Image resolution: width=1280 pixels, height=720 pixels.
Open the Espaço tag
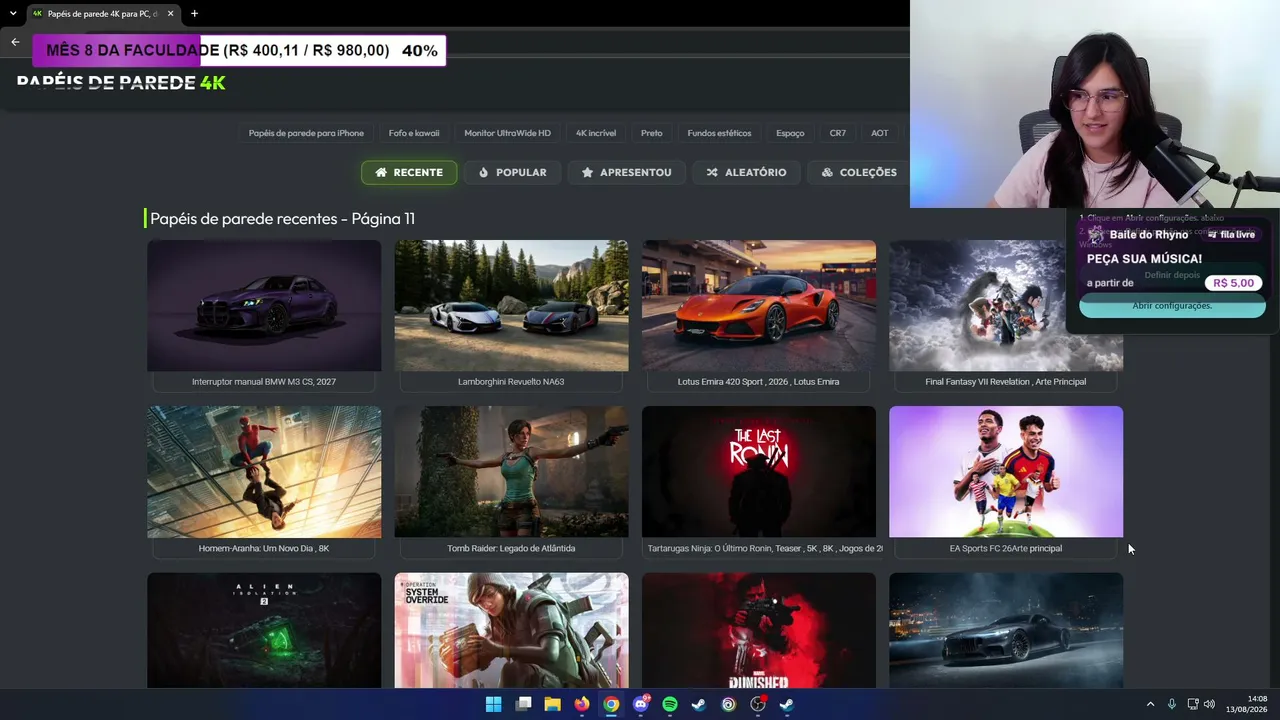pyautogui.click(x=790, y=133)
